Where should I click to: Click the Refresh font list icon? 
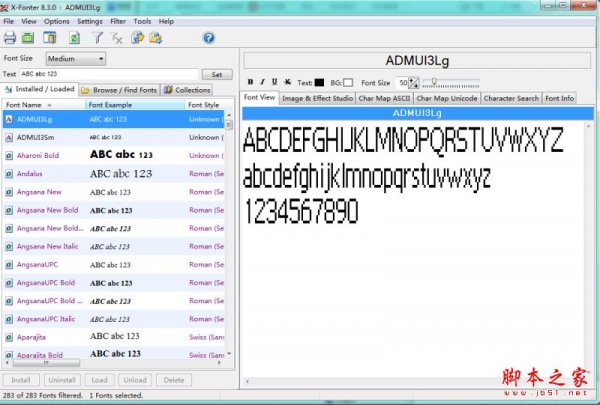coord(74,38)
